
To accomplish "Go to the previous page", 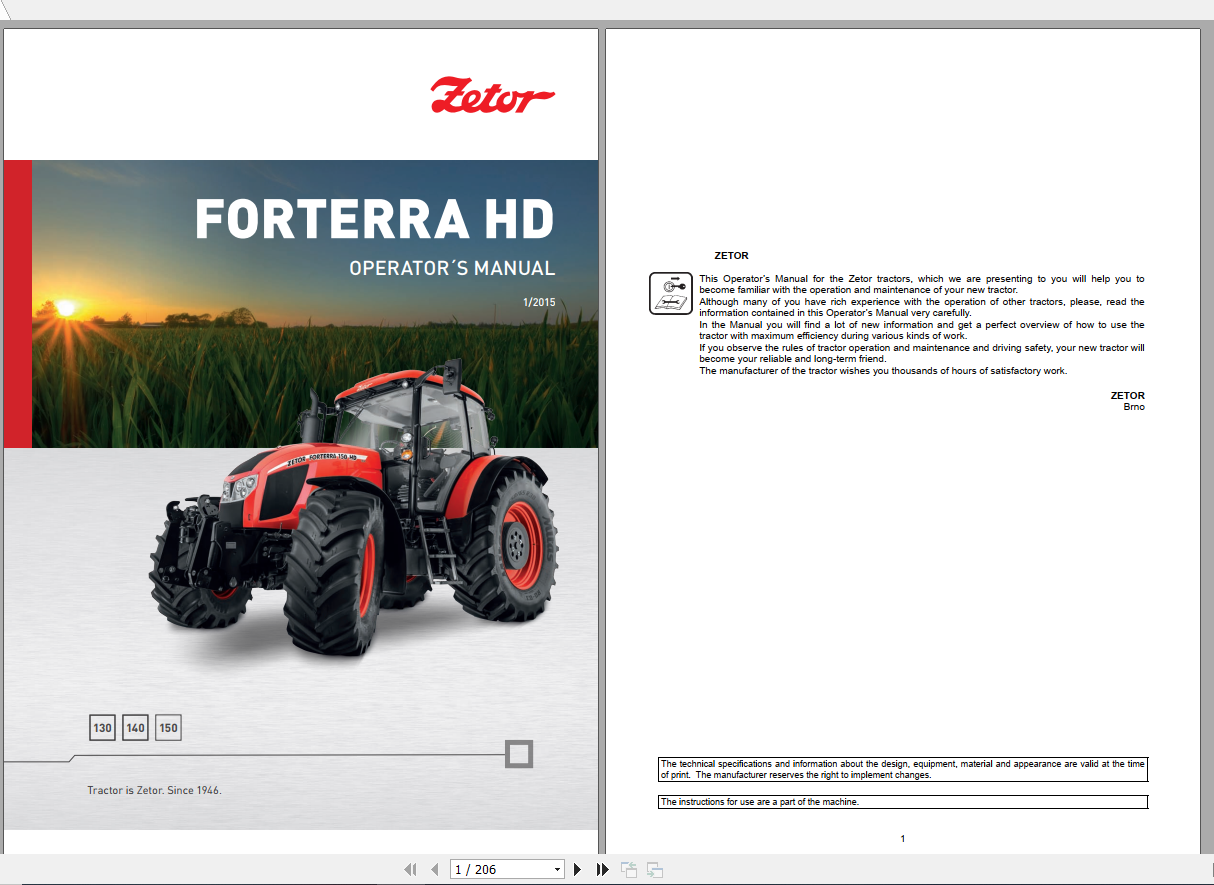I will 434,870.
